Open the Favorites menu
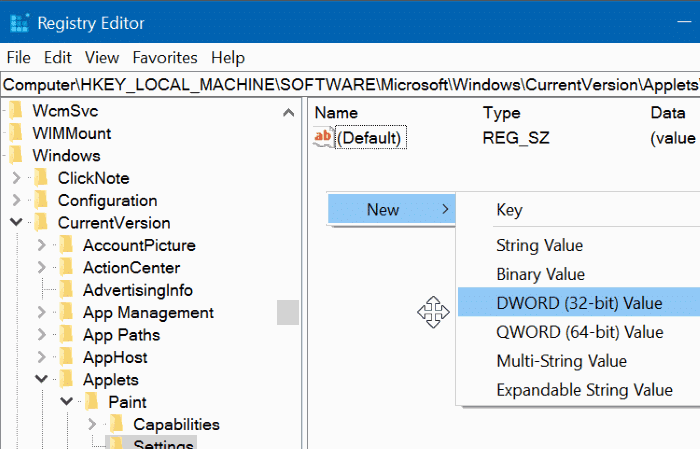The width and height of the screenshot is (700, 449). pos(165,58)
